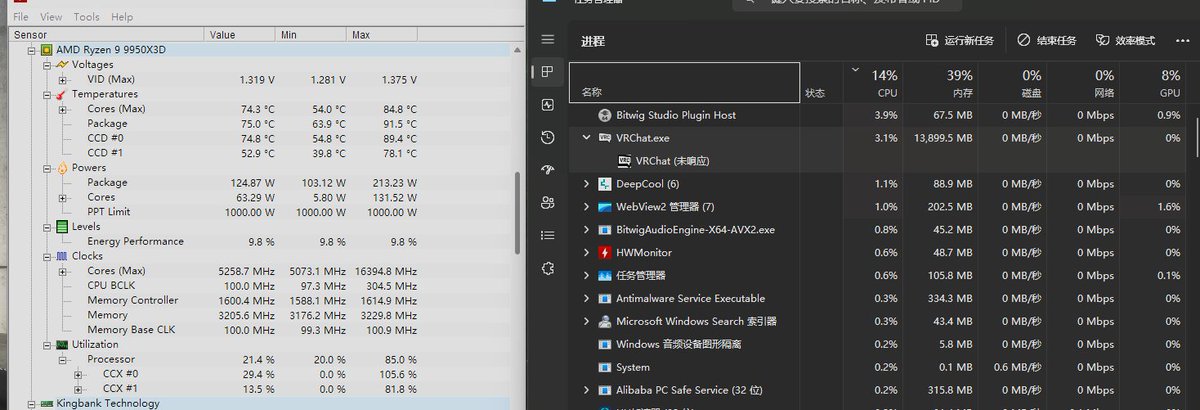Open Services puzzle icon in Task Manager sidebar
The image size is (1200, 410).
coord(547,268)
